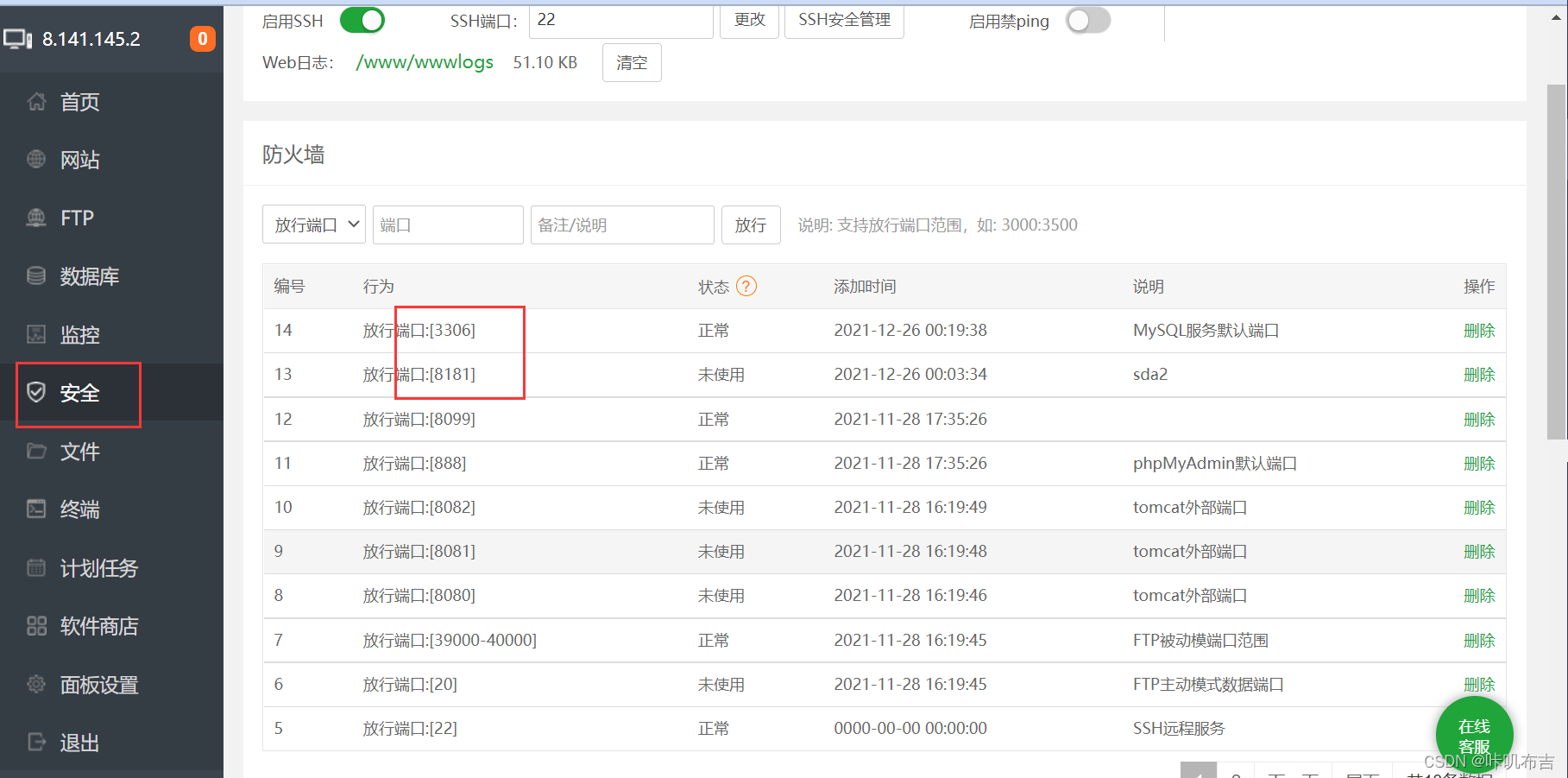The height and width of the screenshot is (778, 1568).
Task: Click the shield icon beside 安全
Action: coord(36,393)
